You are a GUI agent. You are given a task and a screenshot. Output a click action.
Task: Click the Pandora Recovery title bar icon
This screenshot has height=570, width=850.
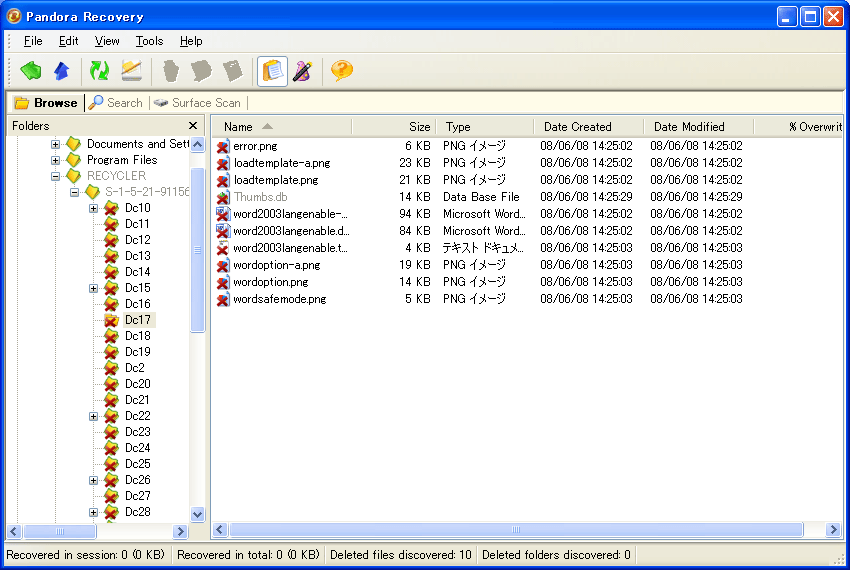(x=14, y=16)
